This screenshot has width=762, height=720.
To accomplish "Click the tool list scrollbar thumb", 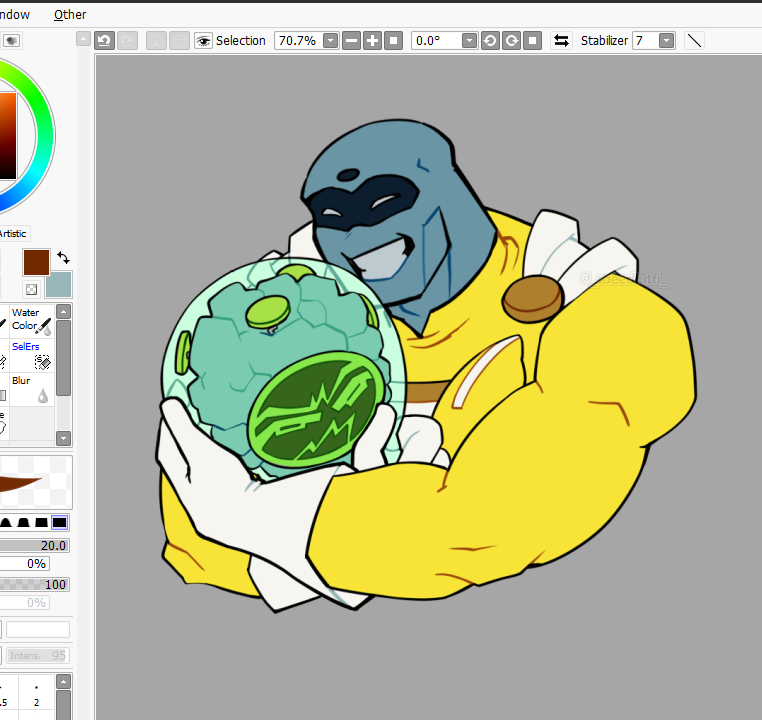I will coord(64,358).
